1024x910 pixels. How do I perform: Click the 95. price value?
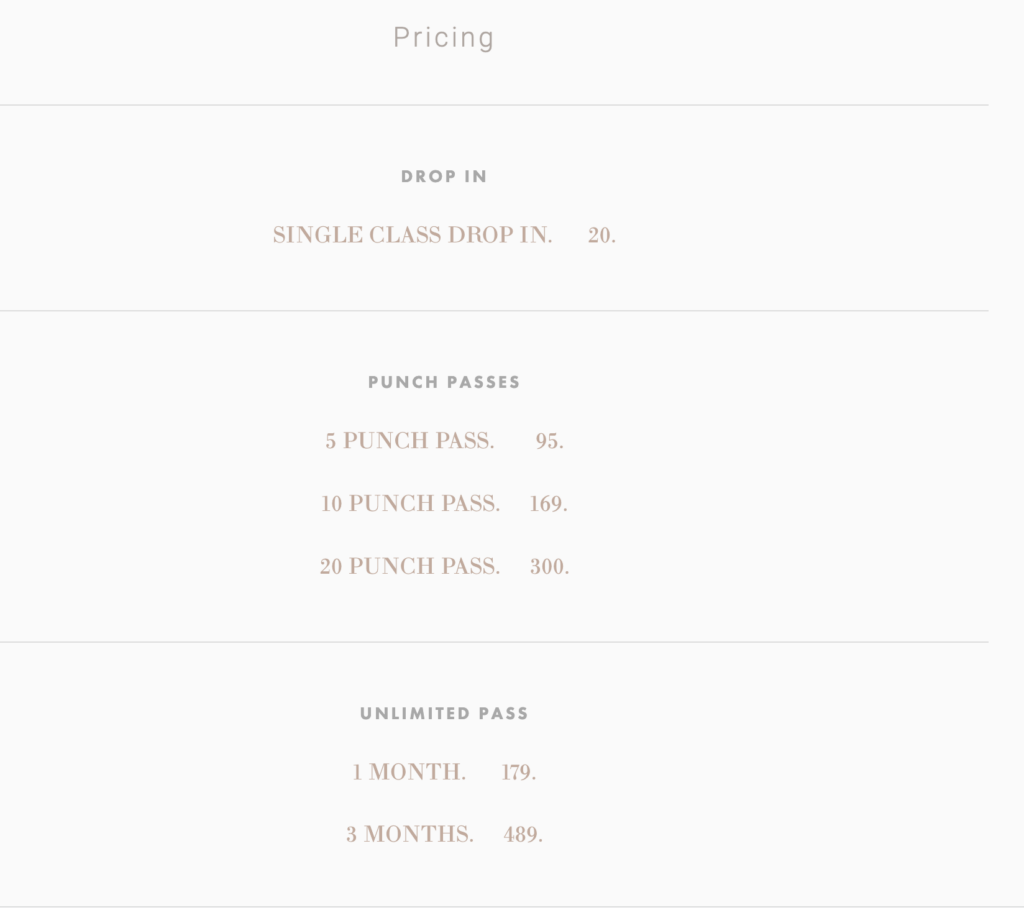pyautogui.click(x=549, y=441)
